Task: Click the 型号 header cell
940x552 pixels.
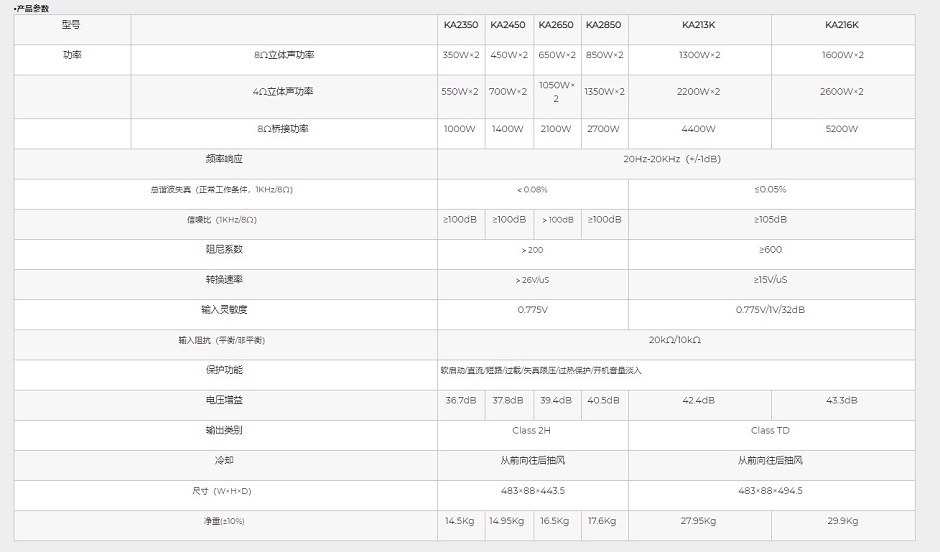Action: (71, 25)
